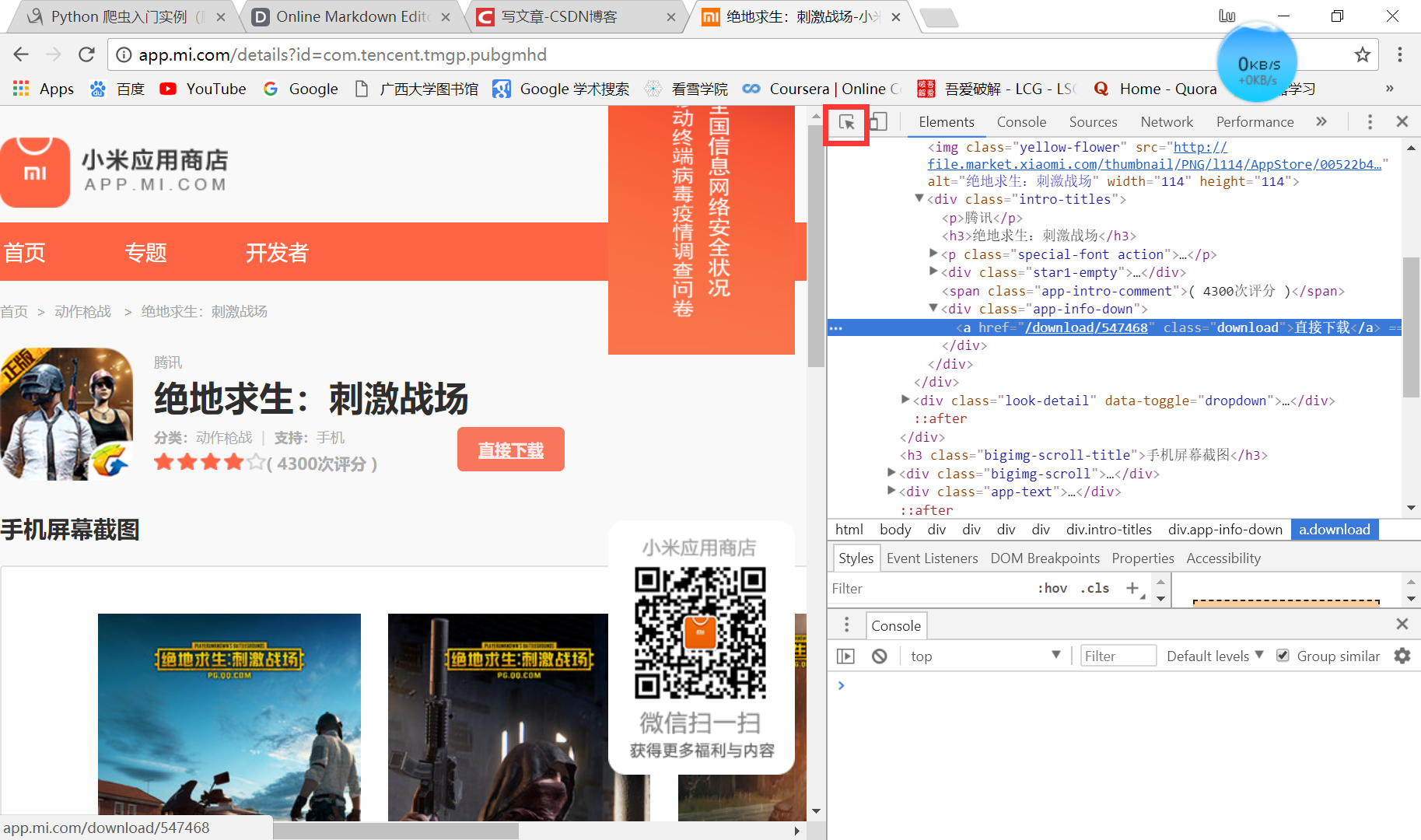Click the console Filter input
The height and width of the screenshot is (840, 1421).
[x=1118, y=656]
